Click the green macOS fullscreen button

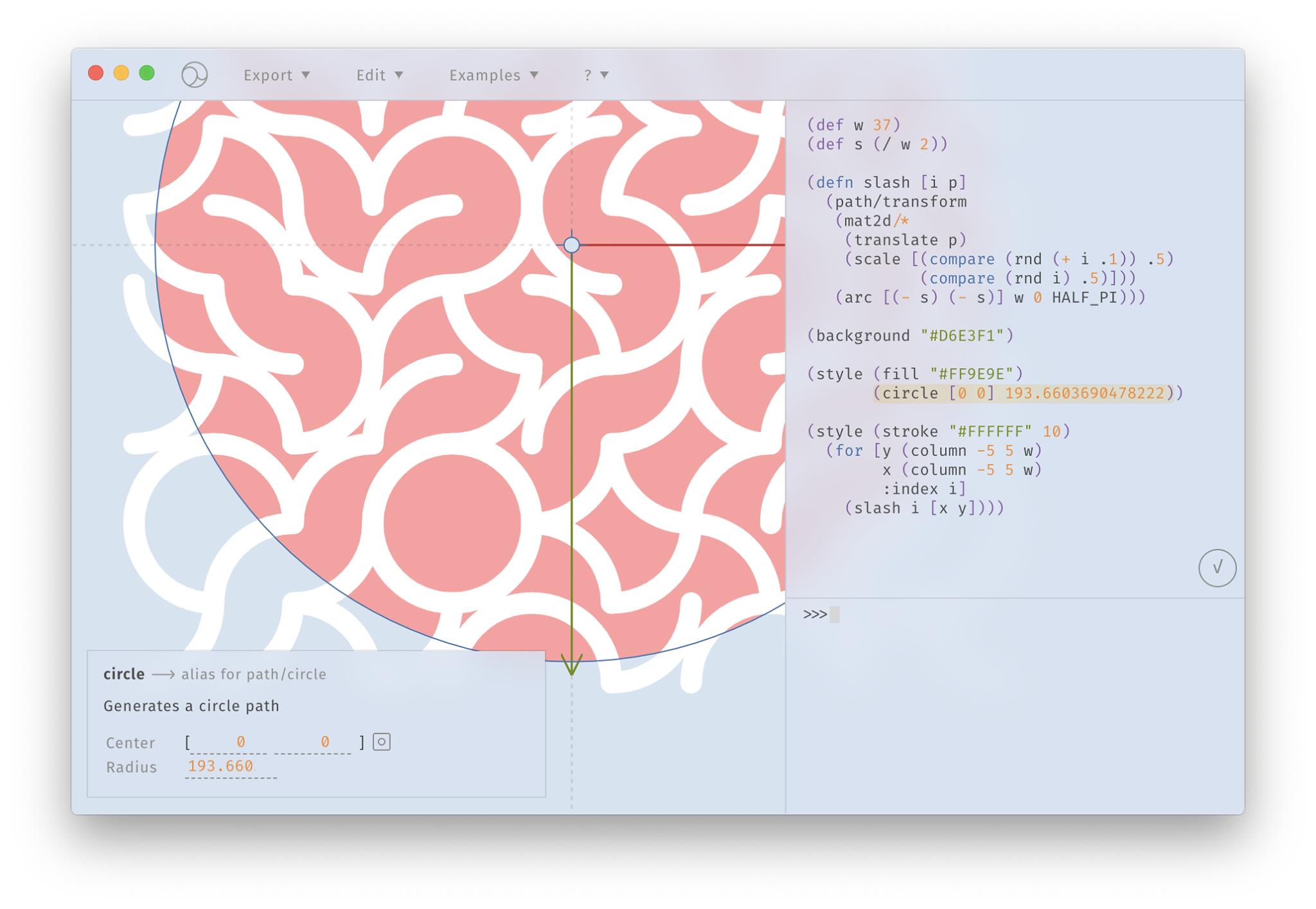point(147,73)
